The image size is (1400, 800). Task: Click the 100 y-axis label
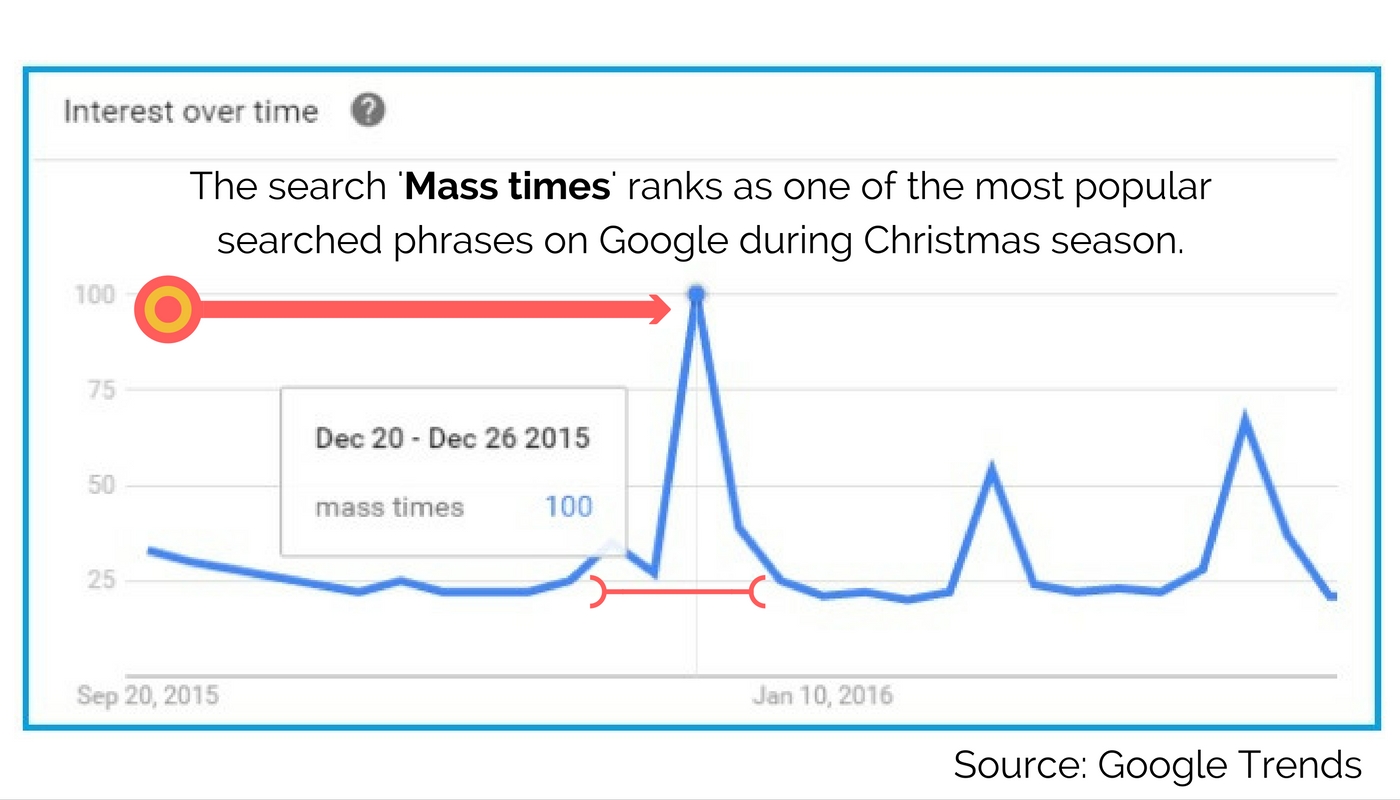(x=92, y=295)
